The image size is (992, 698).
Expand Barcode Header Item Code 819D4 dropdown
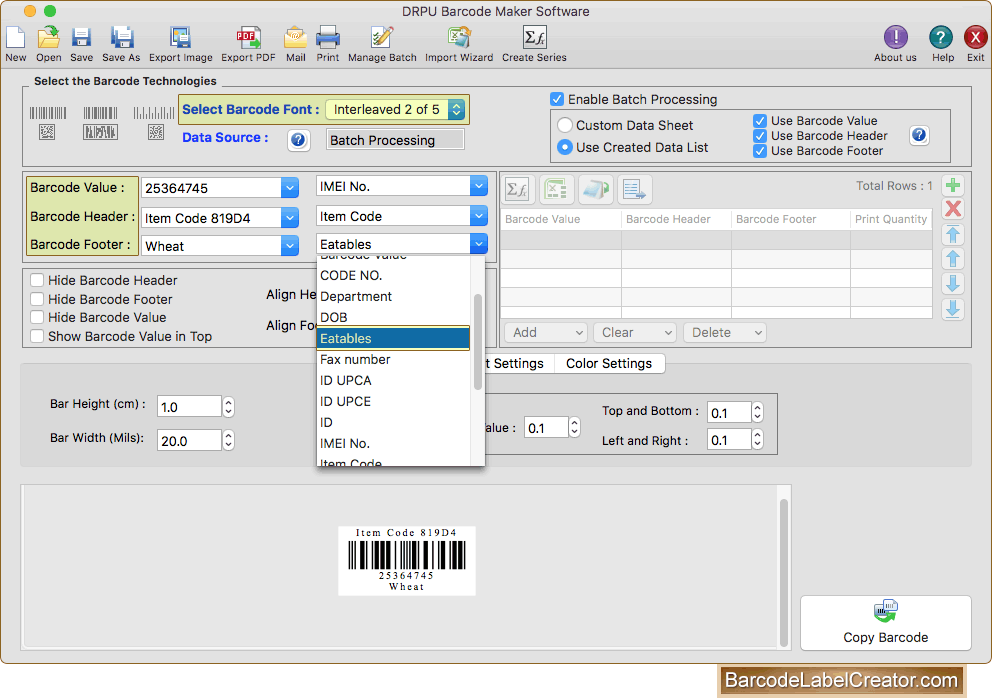290,218
